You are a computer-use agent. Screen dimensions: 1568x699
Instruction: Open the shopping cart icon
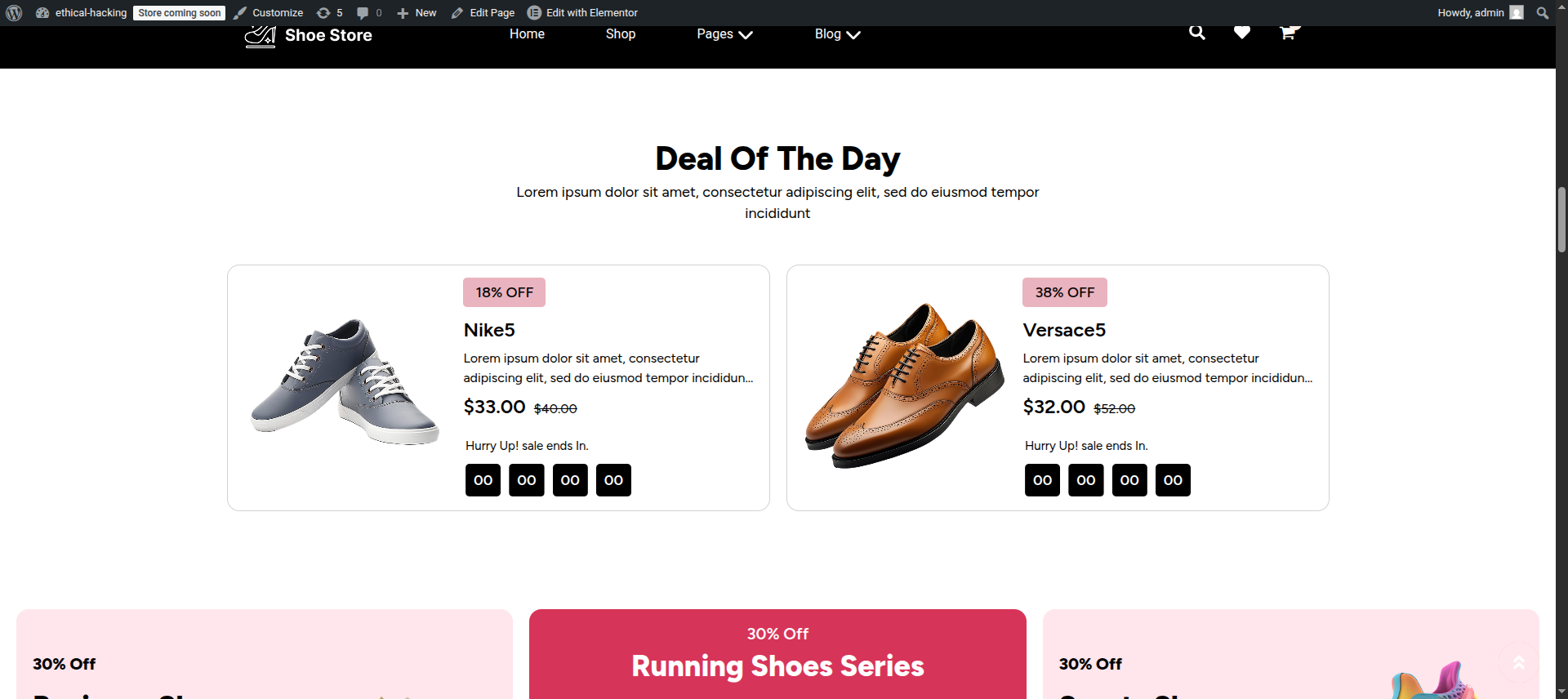tap(1288, 33)
